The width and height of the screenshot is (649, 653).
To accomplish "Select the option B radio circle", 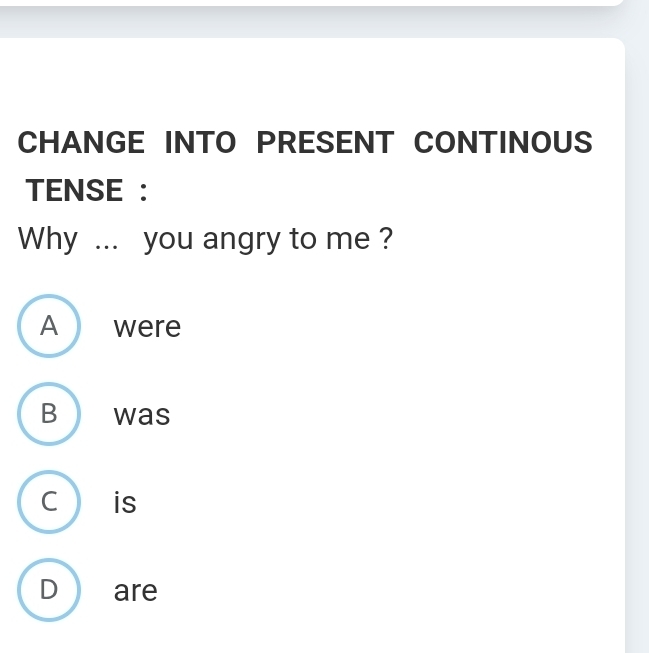I will (49, 414).
